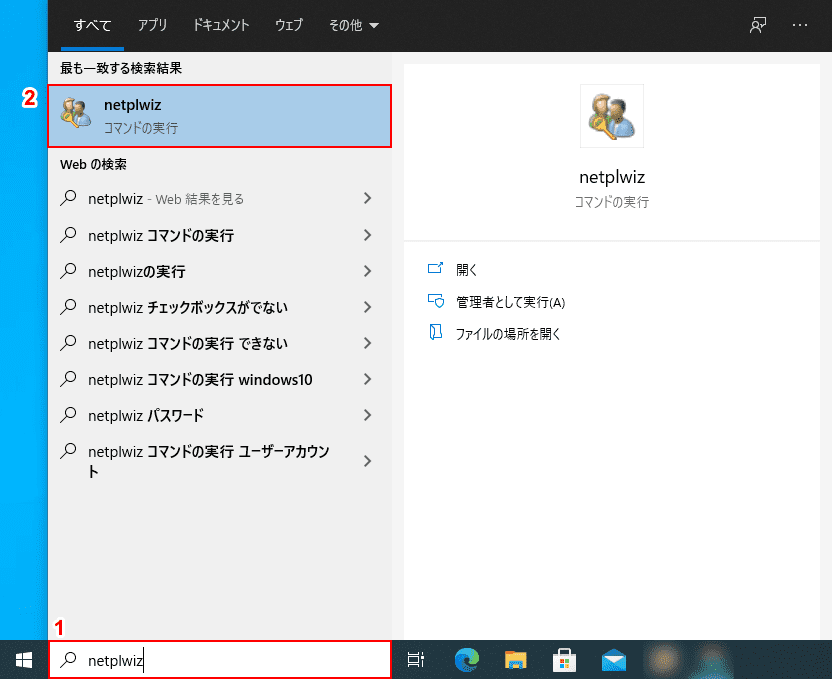Click the file location icon

[x=436, y=333]
